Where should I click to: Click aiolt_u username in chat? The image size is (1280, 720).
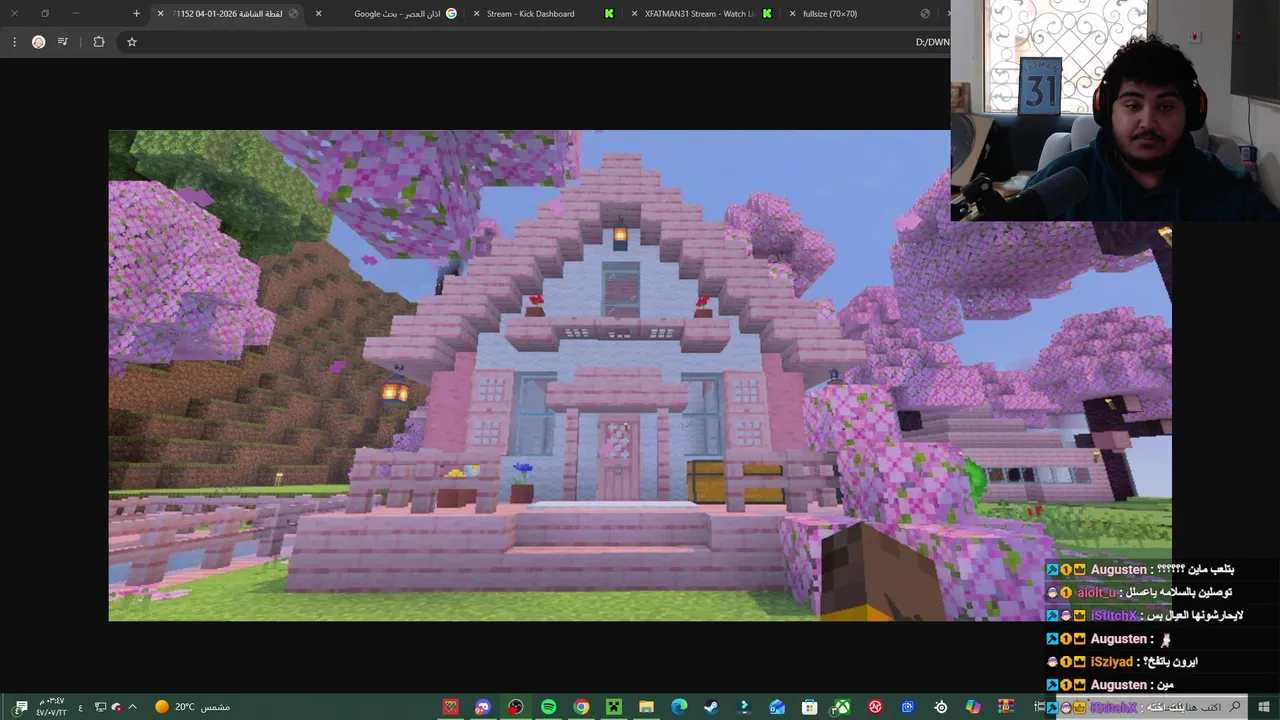(x=1096, y=593)
